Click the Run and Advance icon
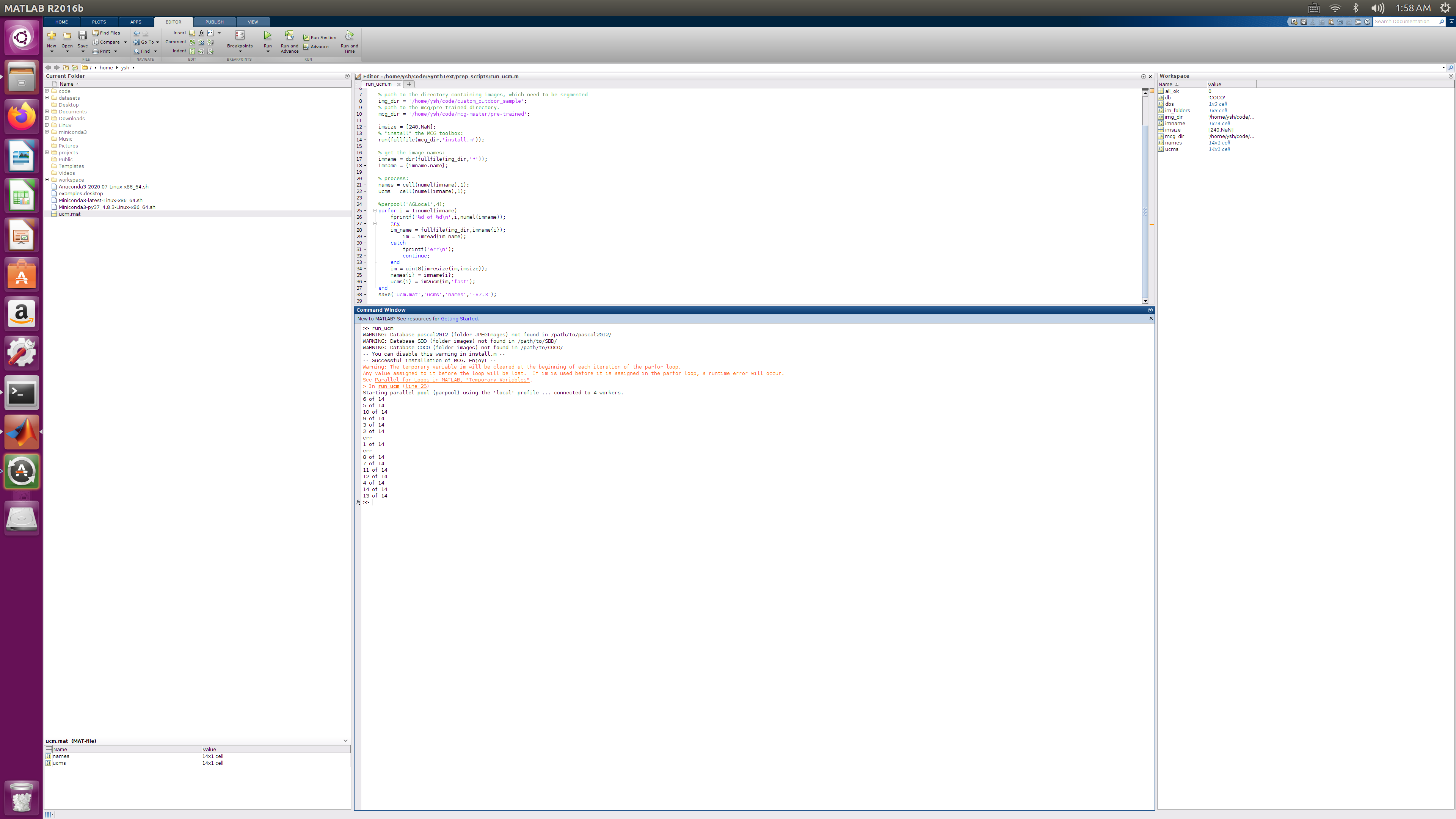 (289, 35)
